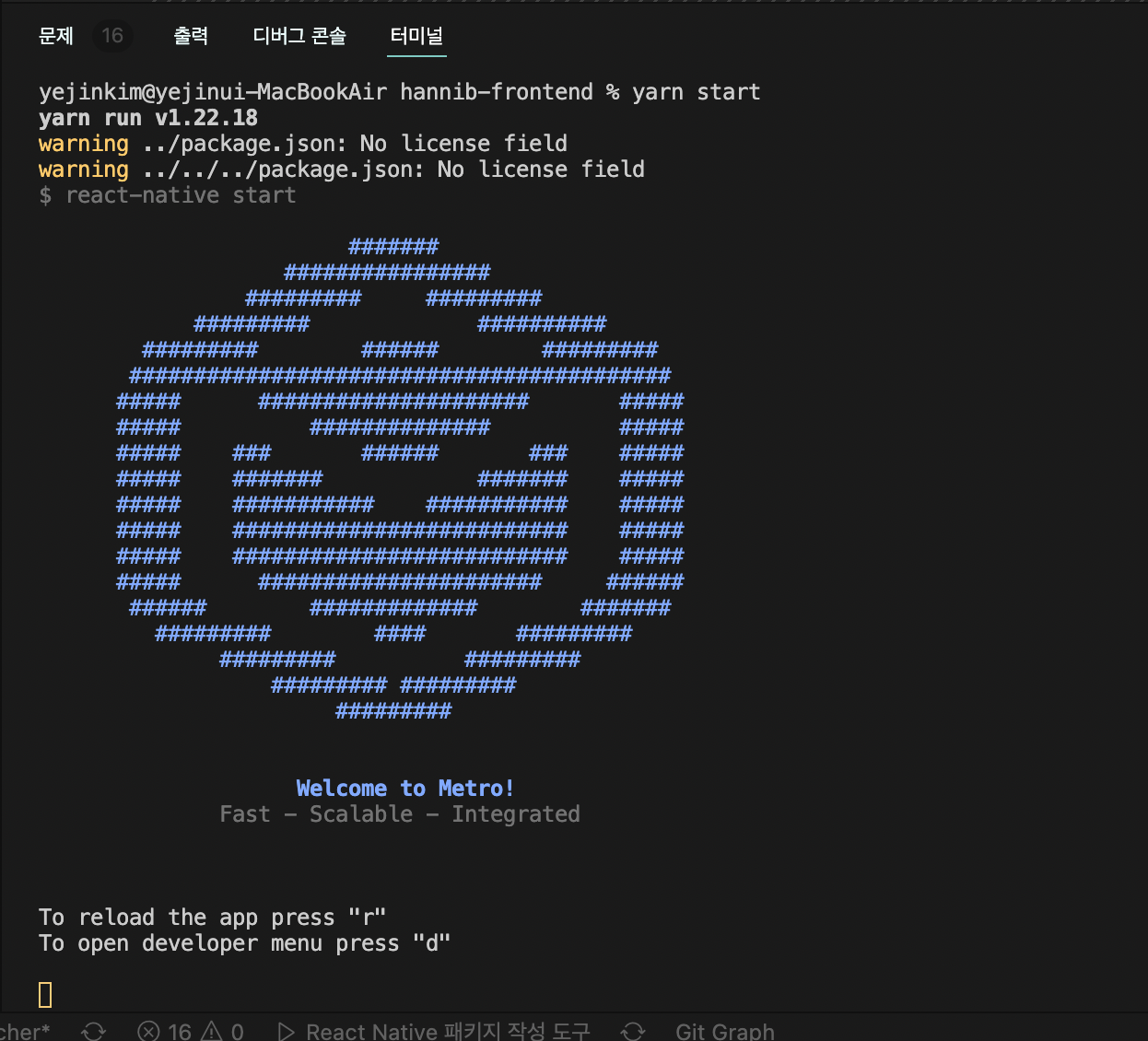This screenshot has height=1041, width=1148.
Task: Click the synchronize changes icon beside branch name
Action: click(x=94, y=1031)
